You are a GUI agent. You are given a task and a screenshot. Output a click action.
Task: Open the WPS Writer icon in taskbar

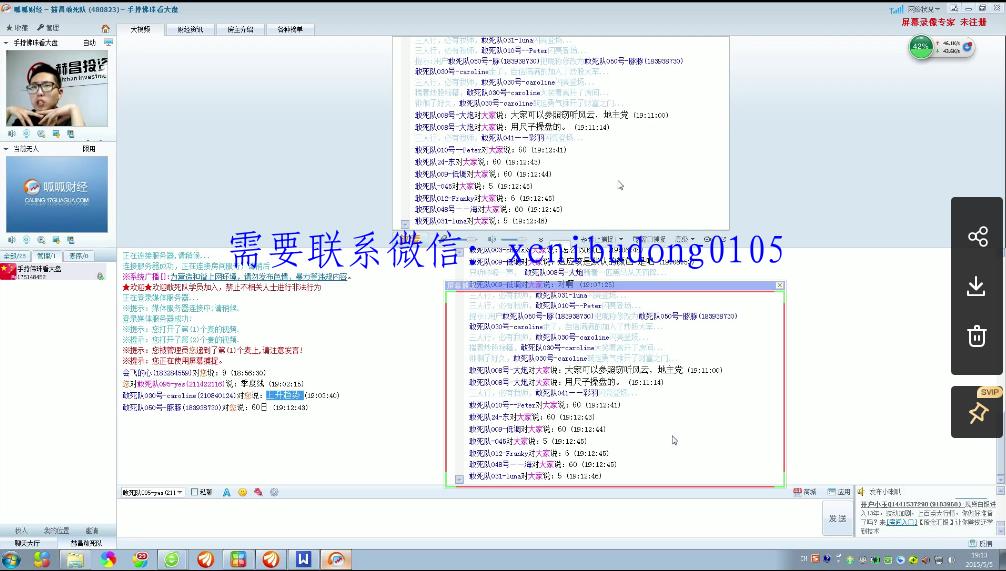[302, 559]
